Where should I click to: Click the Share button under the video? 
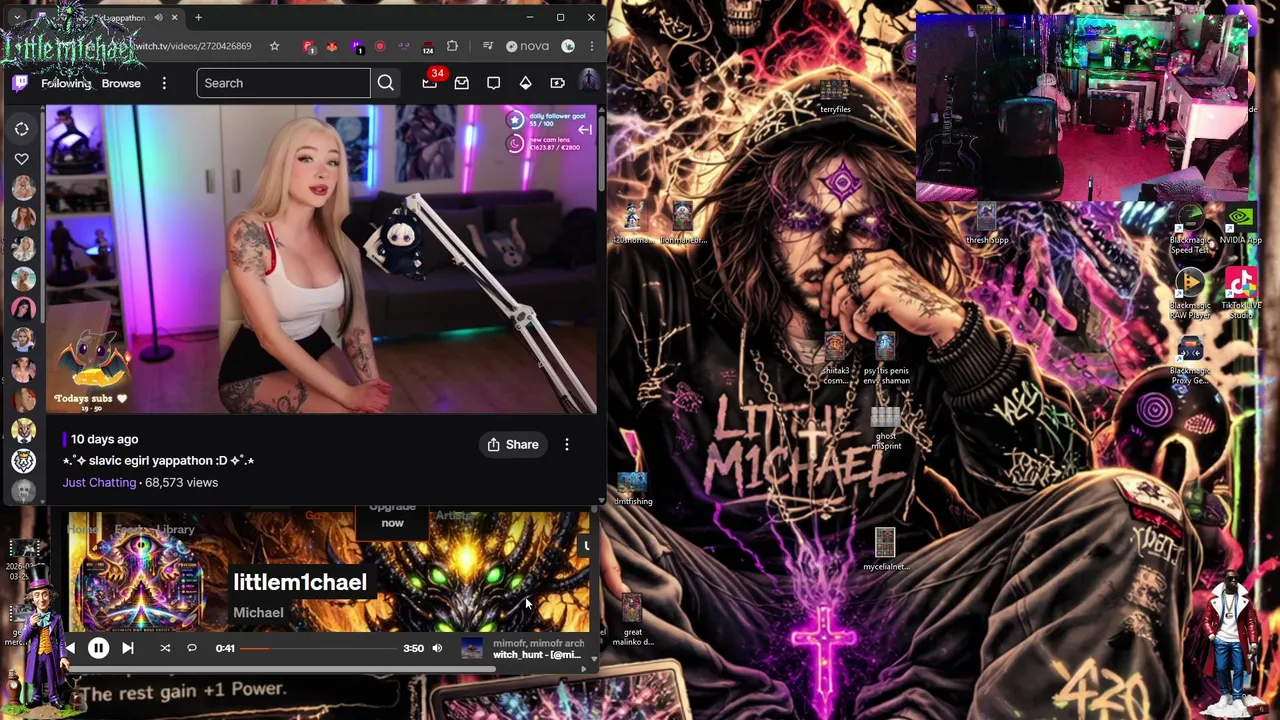(x=513, y=445)
